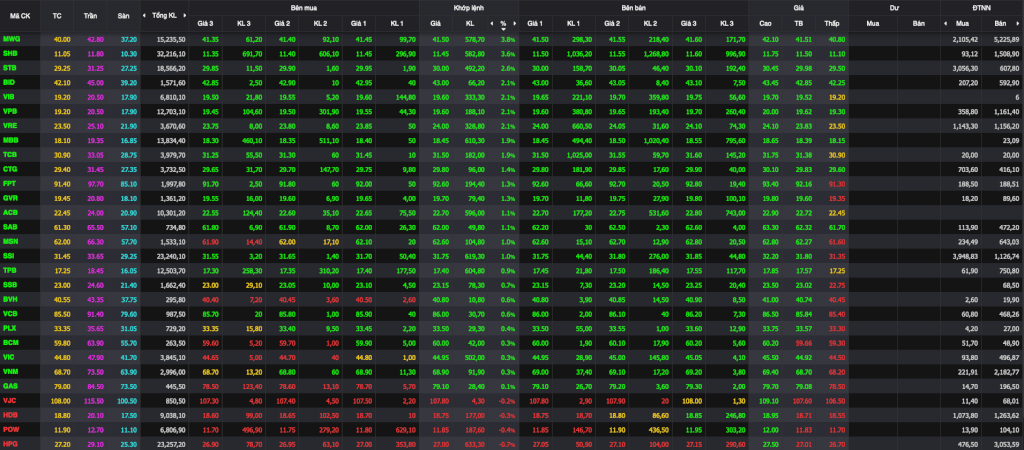This screenshot has width=1024, height=450.
Task: Select the CTG ticker
Action: (10, 169)
